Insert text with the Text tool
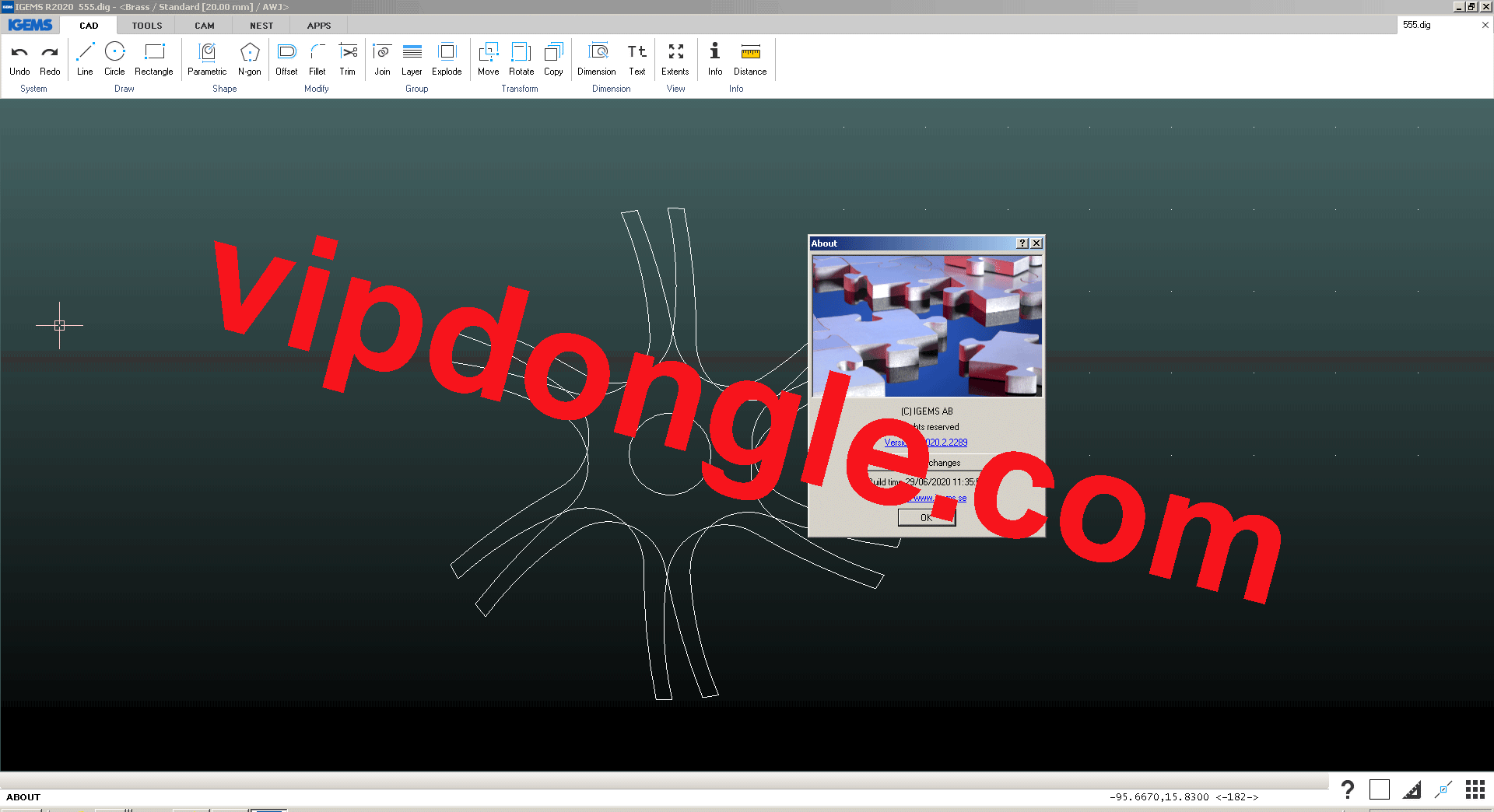This screenshot has height=812, width=1494. pyautogui.click(x=637, y=59)
